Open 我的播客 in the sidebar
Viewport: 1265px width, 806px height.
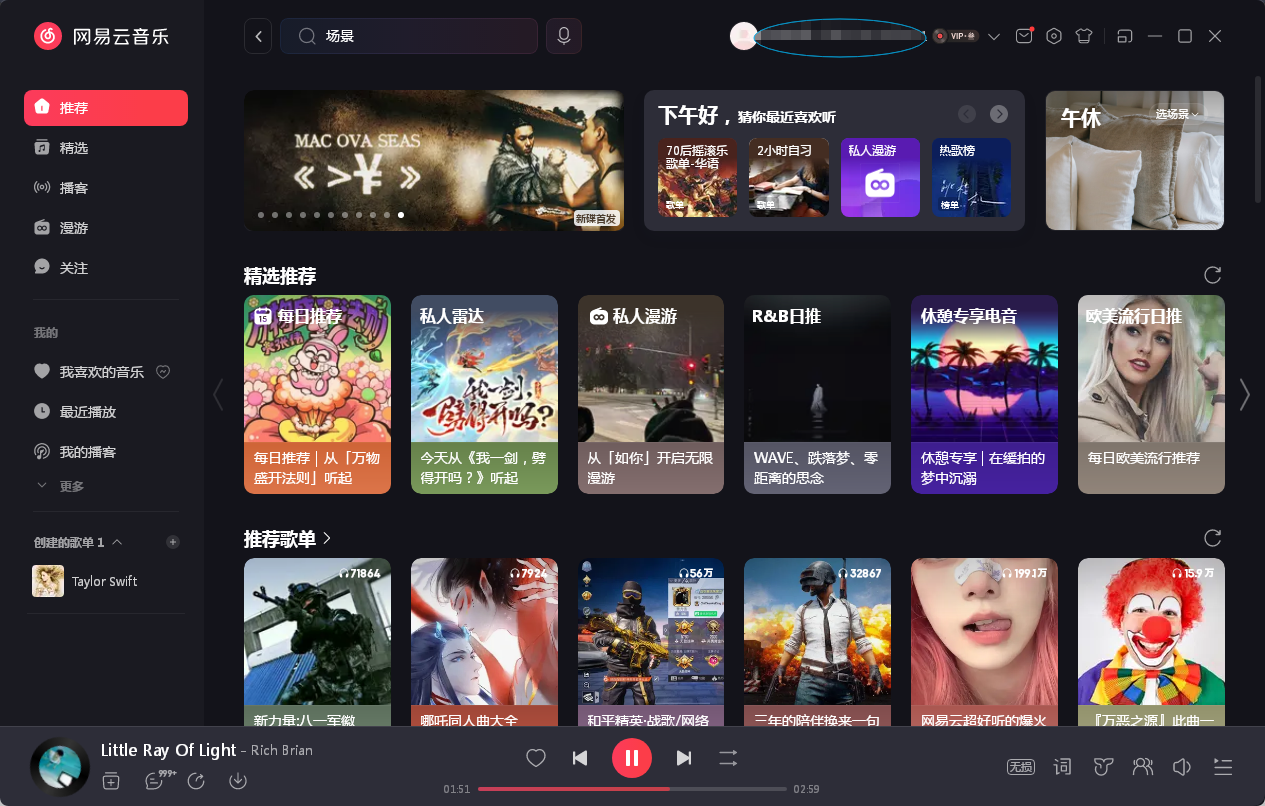(x=106, y=452)
